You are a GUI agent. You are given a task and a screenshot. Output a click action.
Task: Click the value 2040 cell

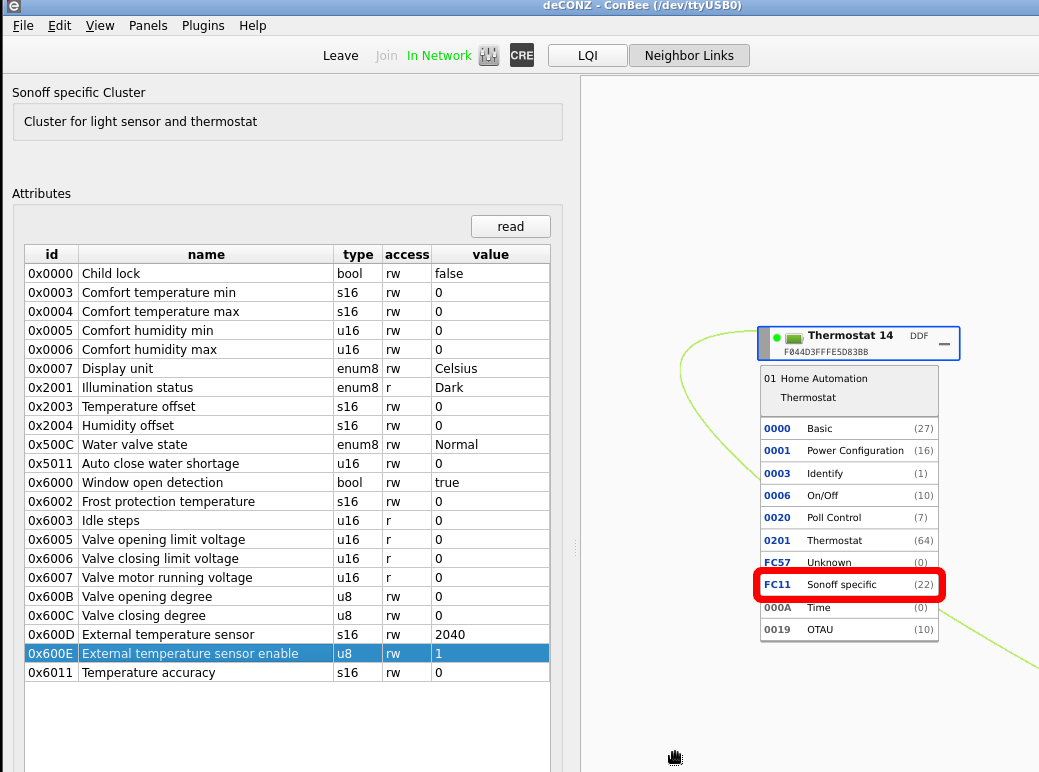[x=490, y=635]
